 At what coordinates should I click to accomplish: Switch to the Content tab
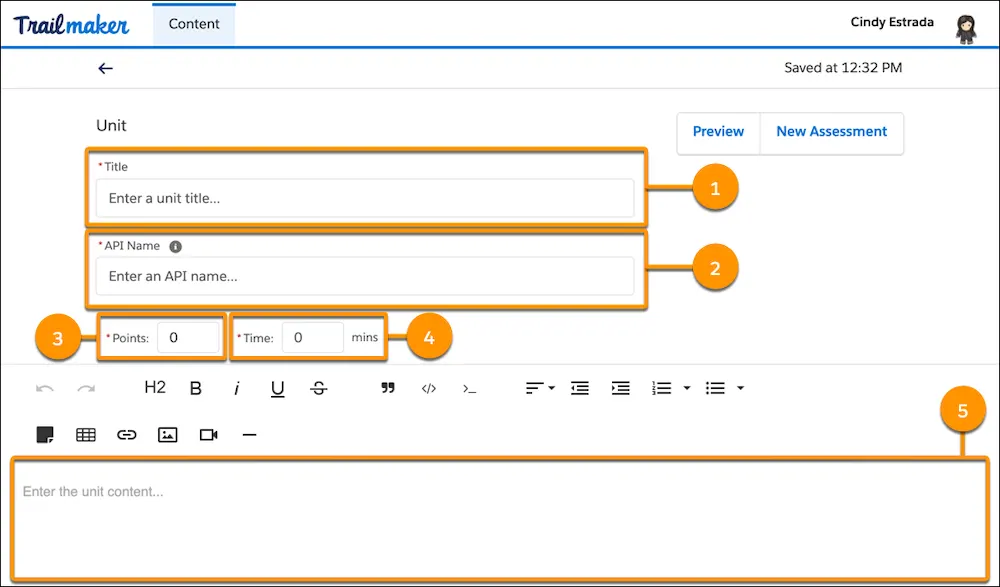[193, 23]
